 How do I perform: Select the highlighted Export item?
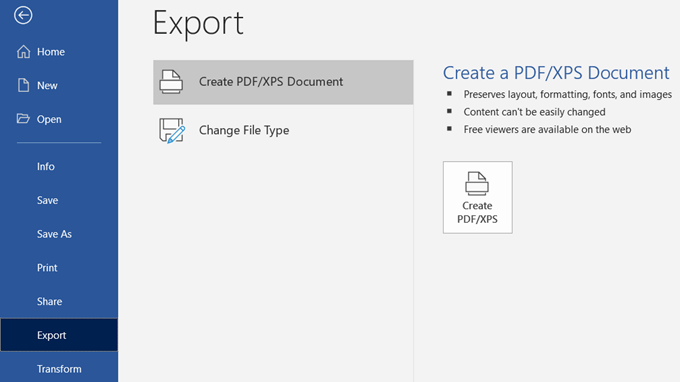(x=59, y=335)
